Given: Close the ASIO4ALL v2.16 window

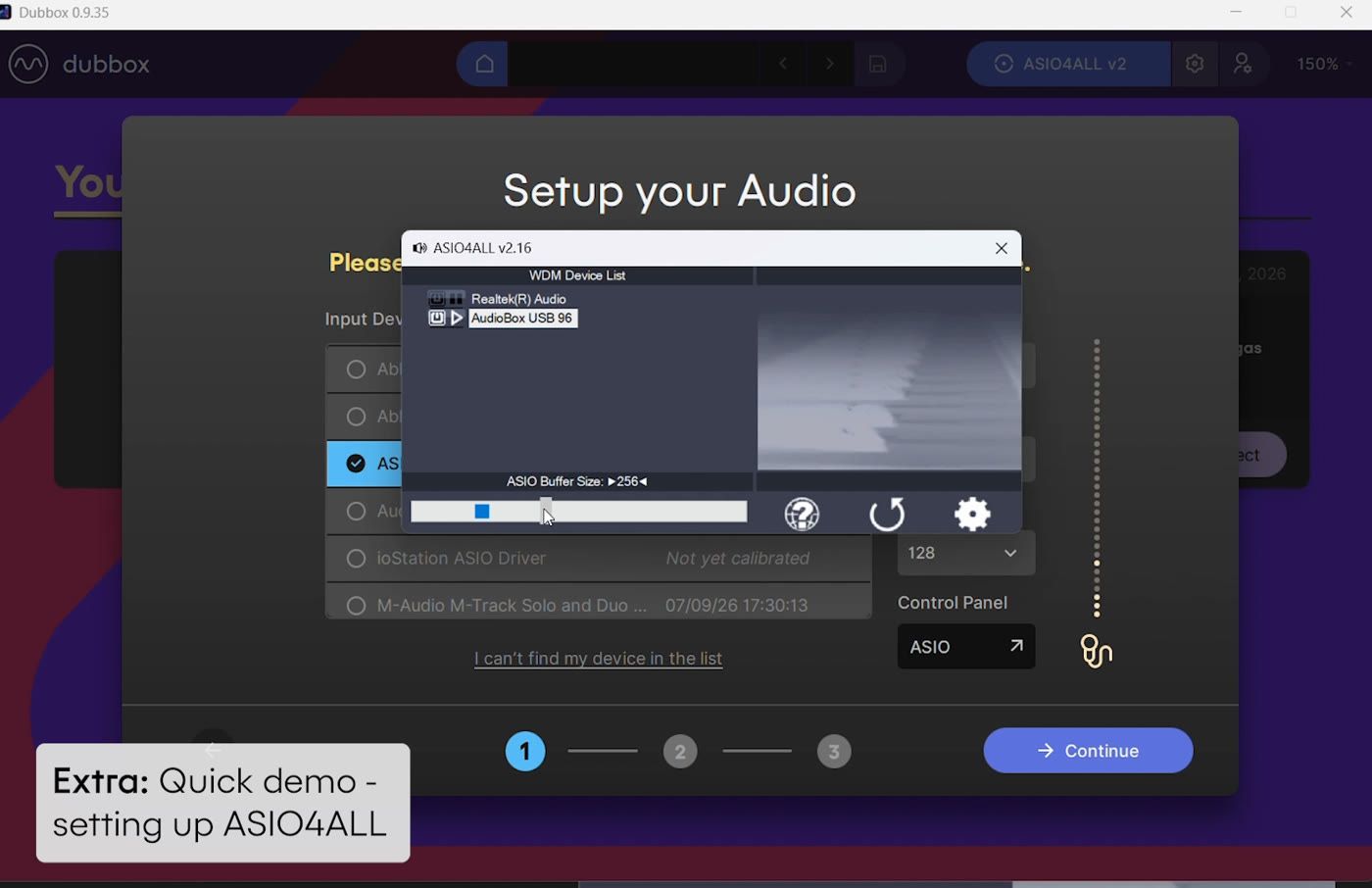Looking at the screenshot, I should [x=1001, y=248].
